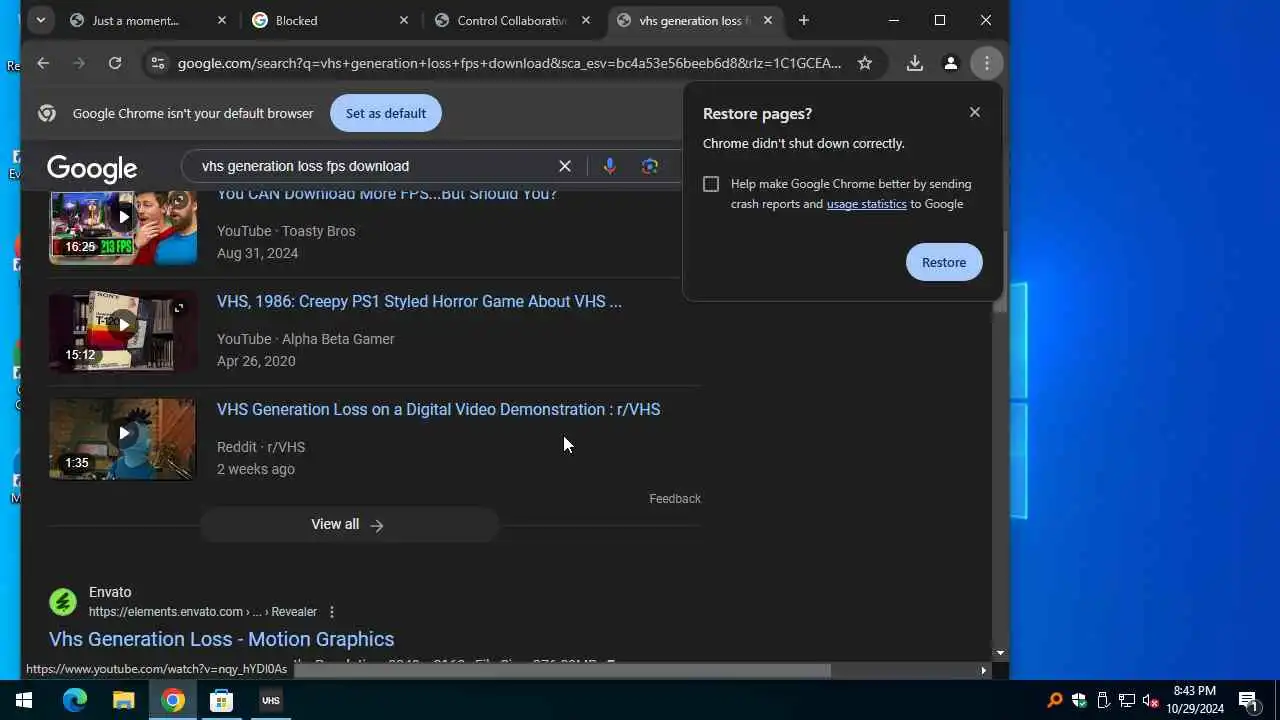Image resolution: width=1280 pixels, height=720 pixels.
Task: Click the Google search input field
Action: 370,166
